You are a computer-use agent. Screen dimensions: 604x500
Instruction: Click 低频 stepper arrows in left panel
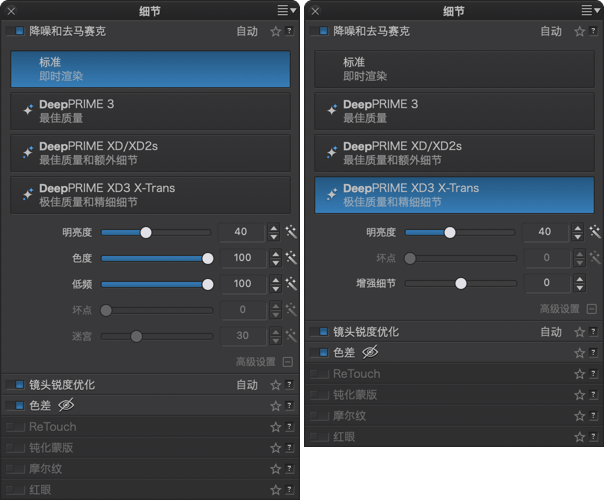[x=275, y=284]
